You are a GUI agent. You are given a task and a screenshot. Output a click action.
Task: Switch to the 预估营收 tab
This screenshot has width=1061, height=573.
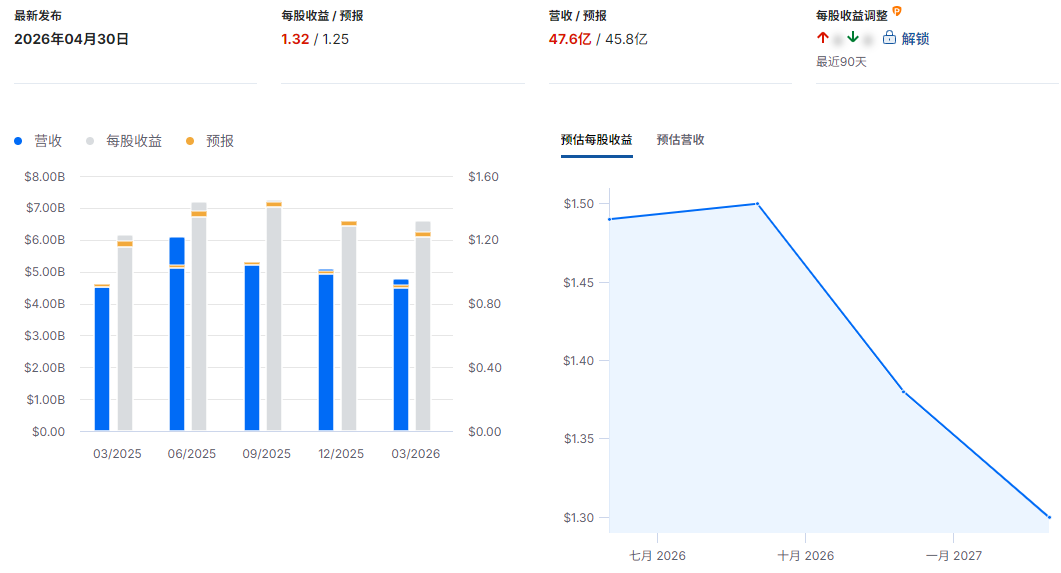680,140
